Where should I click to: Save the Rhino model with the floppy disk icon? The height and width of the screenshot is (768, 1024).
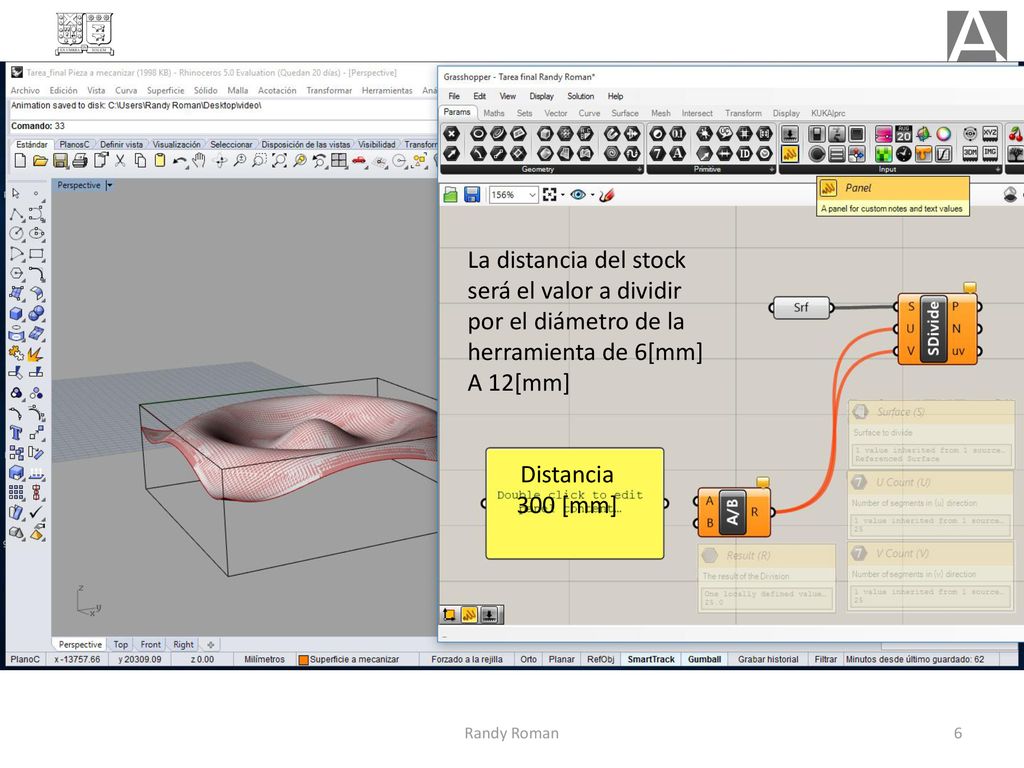[x=60, y=161]
